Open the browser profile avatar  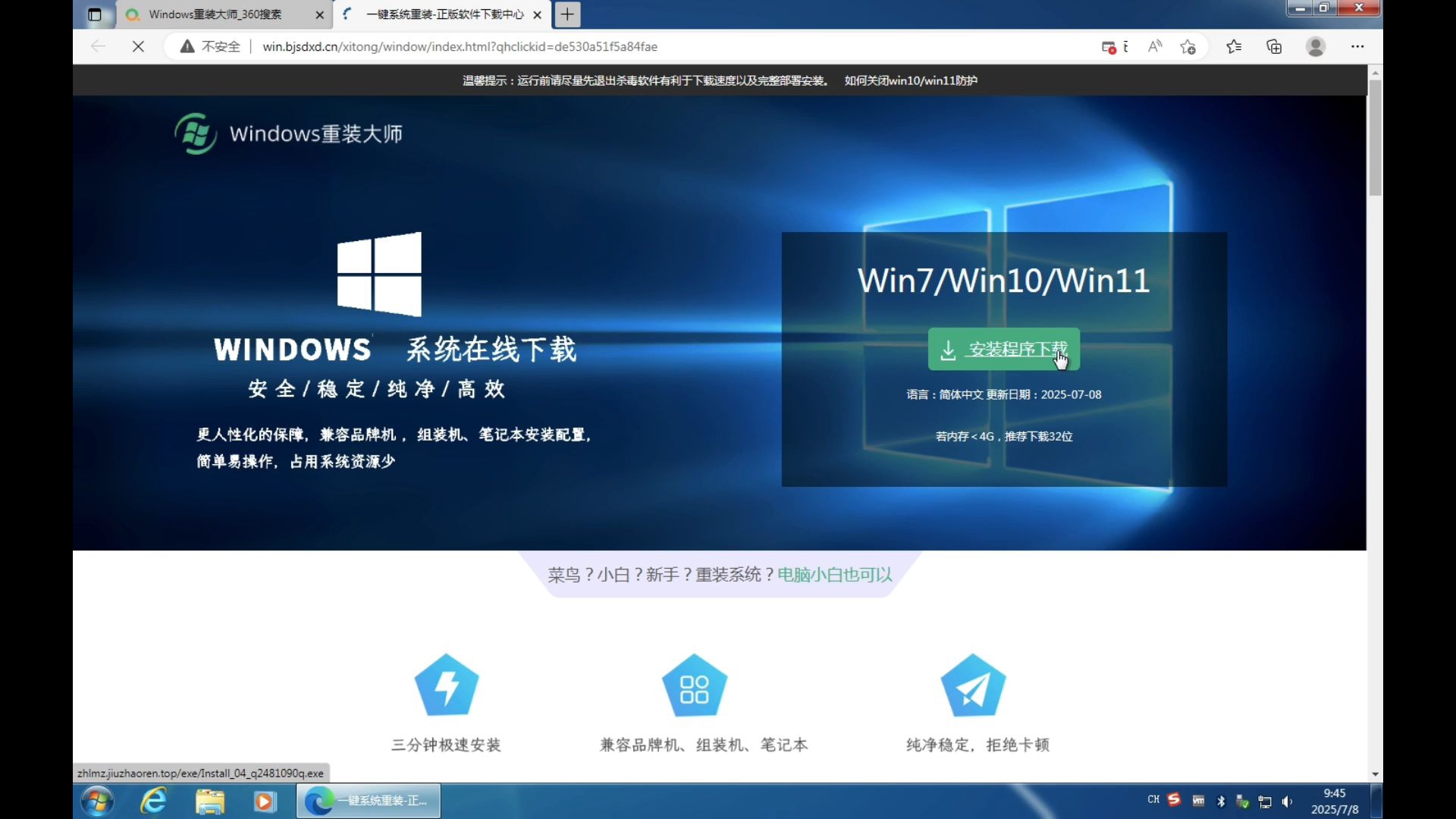pos(1316,46)
